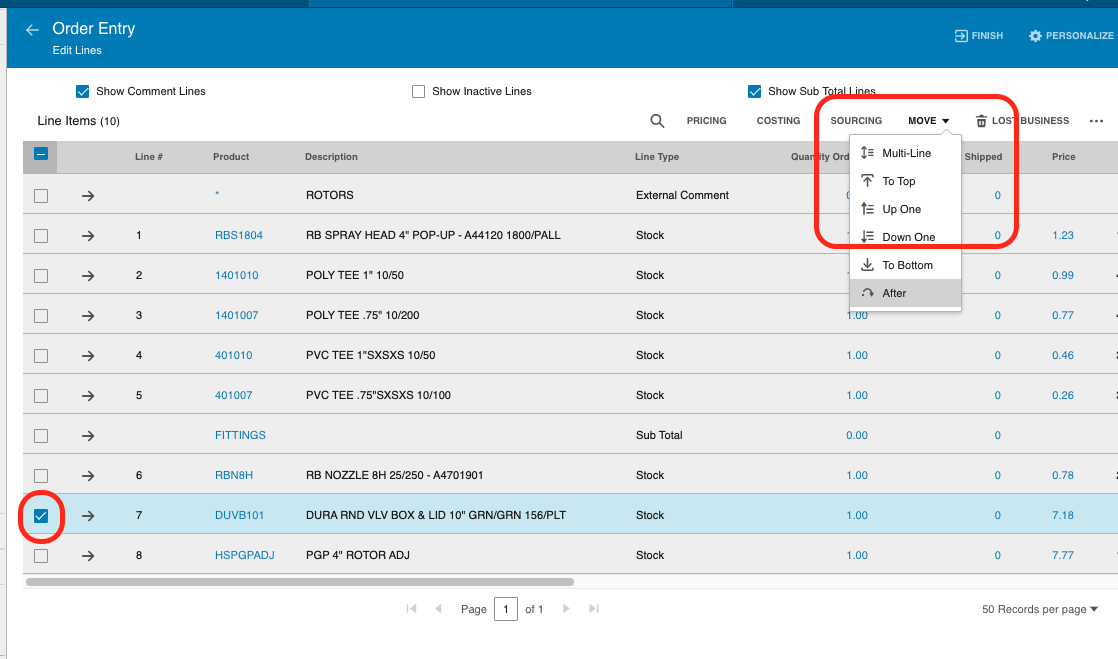Viewport: 1118px width, 659px height.
Task: Click the Costing button
Action: pyautogui.click(x=779, y=121)
